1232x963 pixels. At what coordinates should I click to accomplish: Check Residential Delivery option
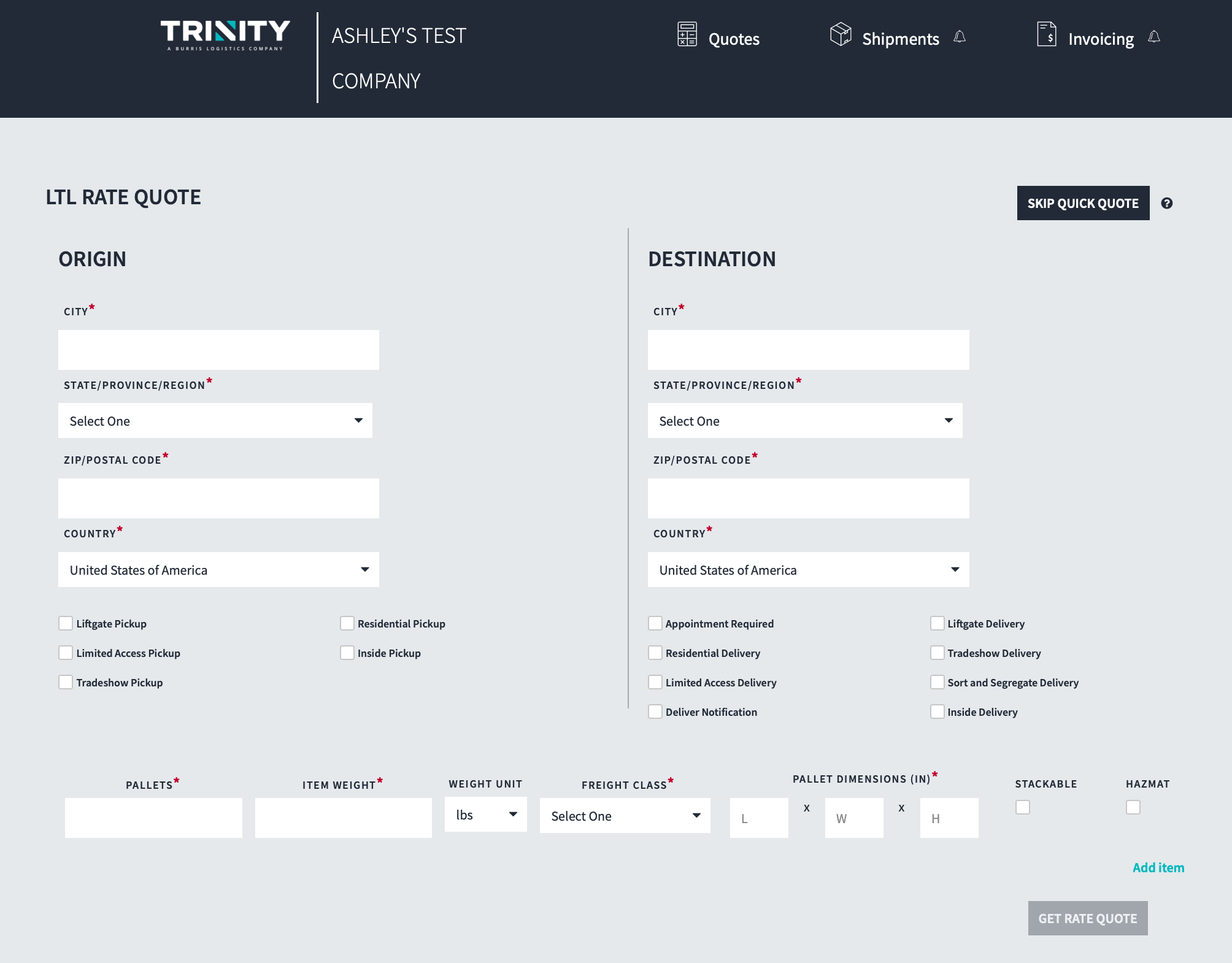tap(655, 653)
